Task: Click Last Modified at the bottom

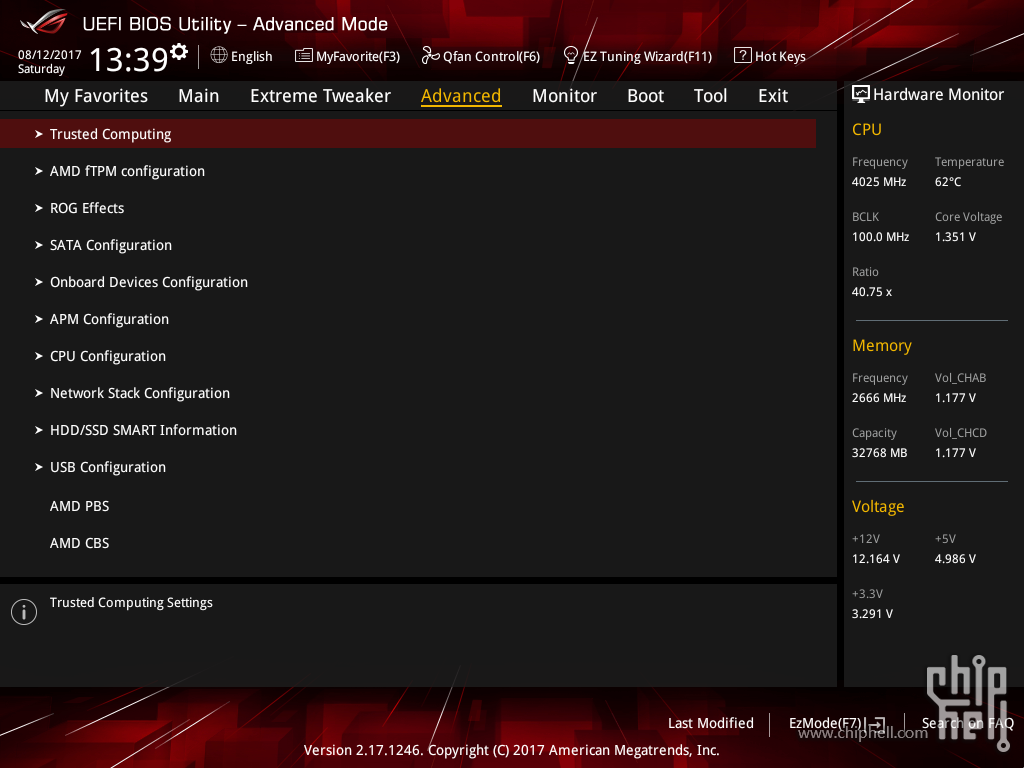Action: point(711,723)
